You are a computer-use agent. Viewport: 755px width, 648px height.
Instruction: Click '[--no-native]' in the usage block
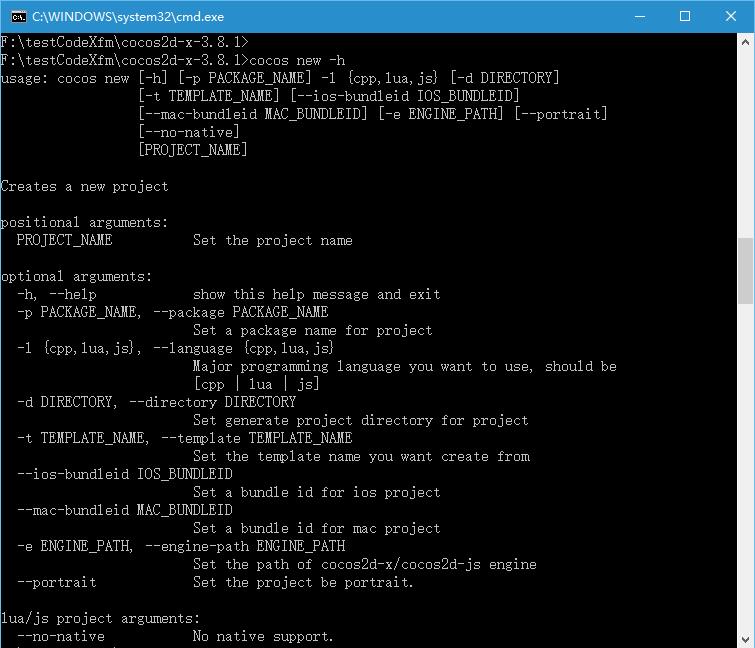[189, 132]
